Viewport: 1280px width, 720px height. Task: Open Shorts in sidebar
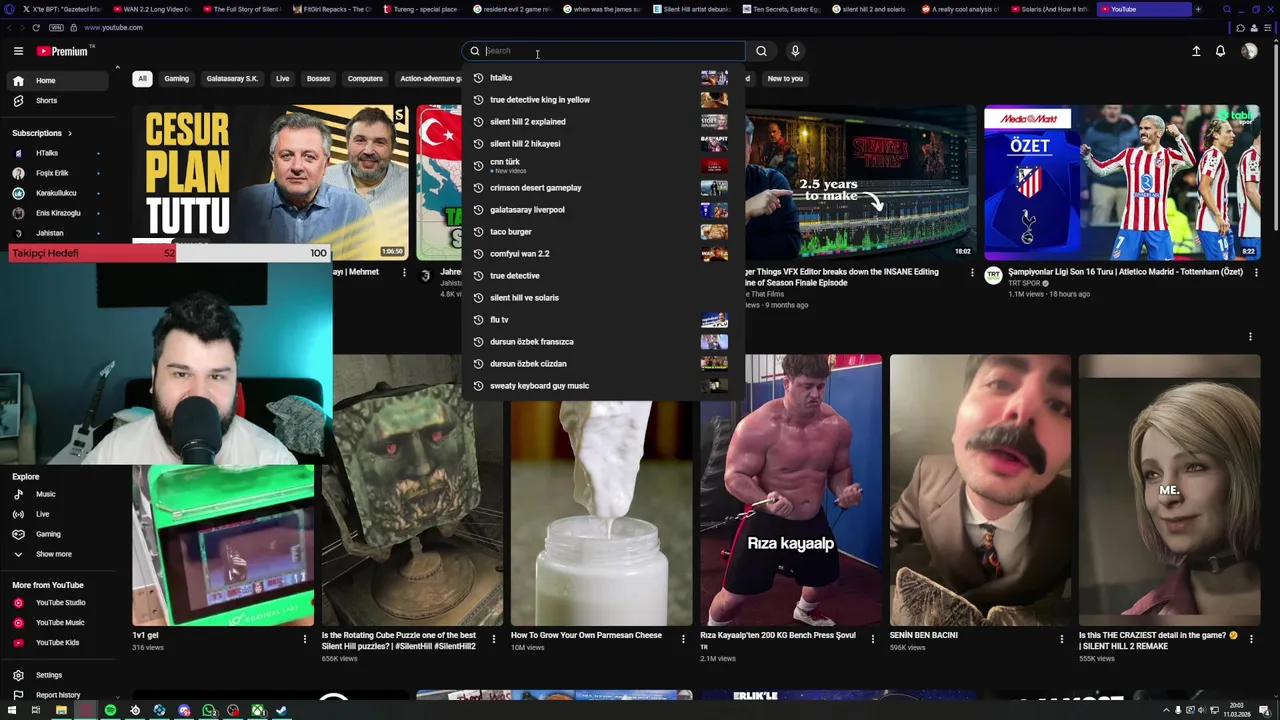pyautogui.click(x=56, y=101)
